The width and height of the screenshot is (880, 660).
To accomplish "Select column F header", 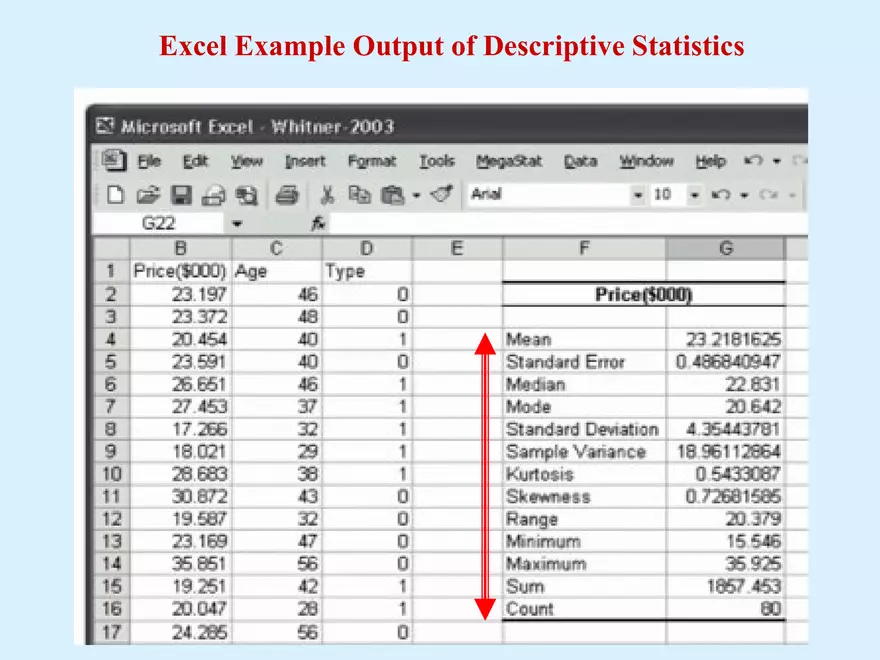I will tap(584, 248).
